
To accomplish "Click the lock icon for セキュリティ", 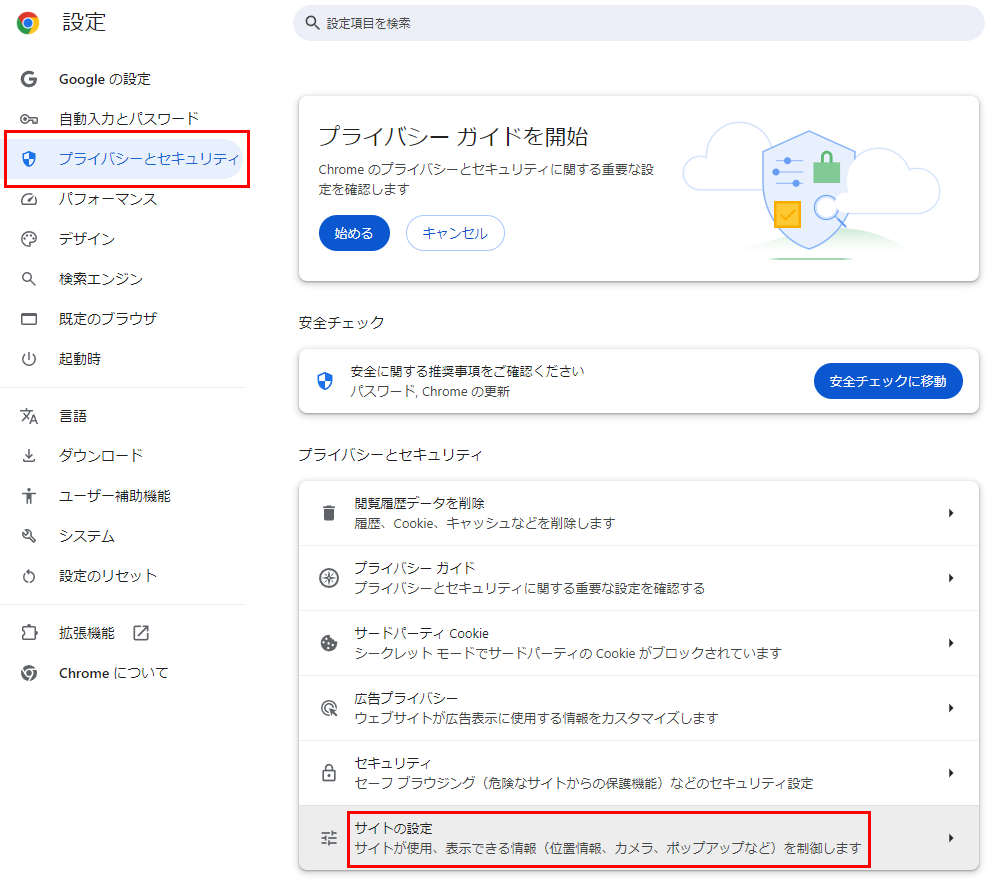I will pyautogui.click(x=329, y=773).
